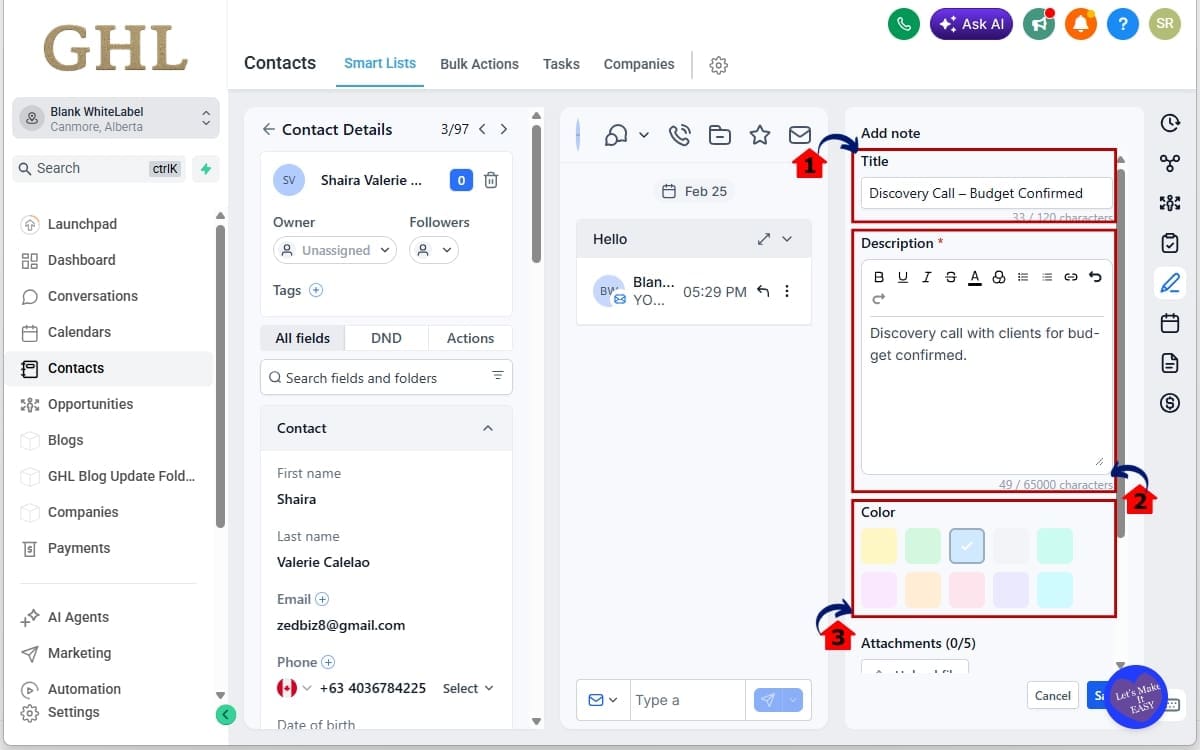This screenshot has height=750, width=1200.
Task: Star this conversation using the star icon
Action: 759,135
